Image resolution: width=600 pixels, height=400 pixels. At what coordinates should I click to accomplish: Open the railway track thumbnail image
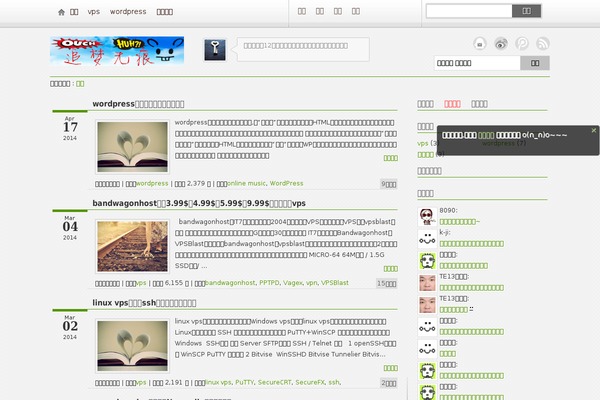132,247
